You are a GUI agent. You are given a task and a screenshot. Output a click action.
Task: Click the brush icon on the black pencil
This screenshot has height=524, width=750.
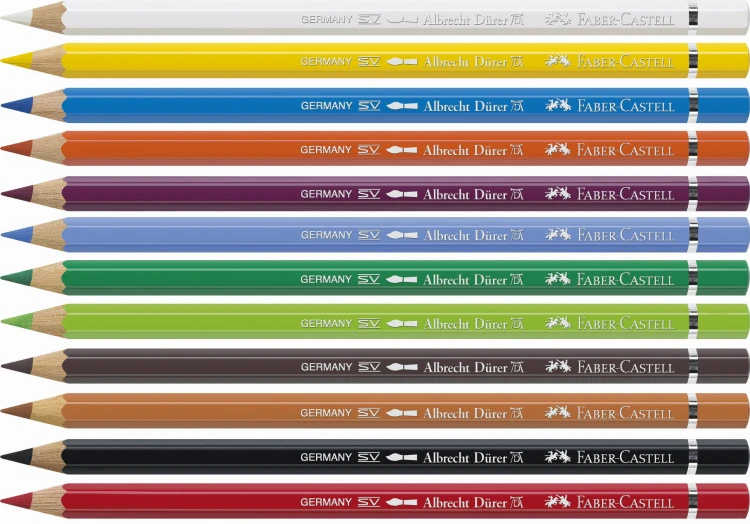[x=402, y=458]
